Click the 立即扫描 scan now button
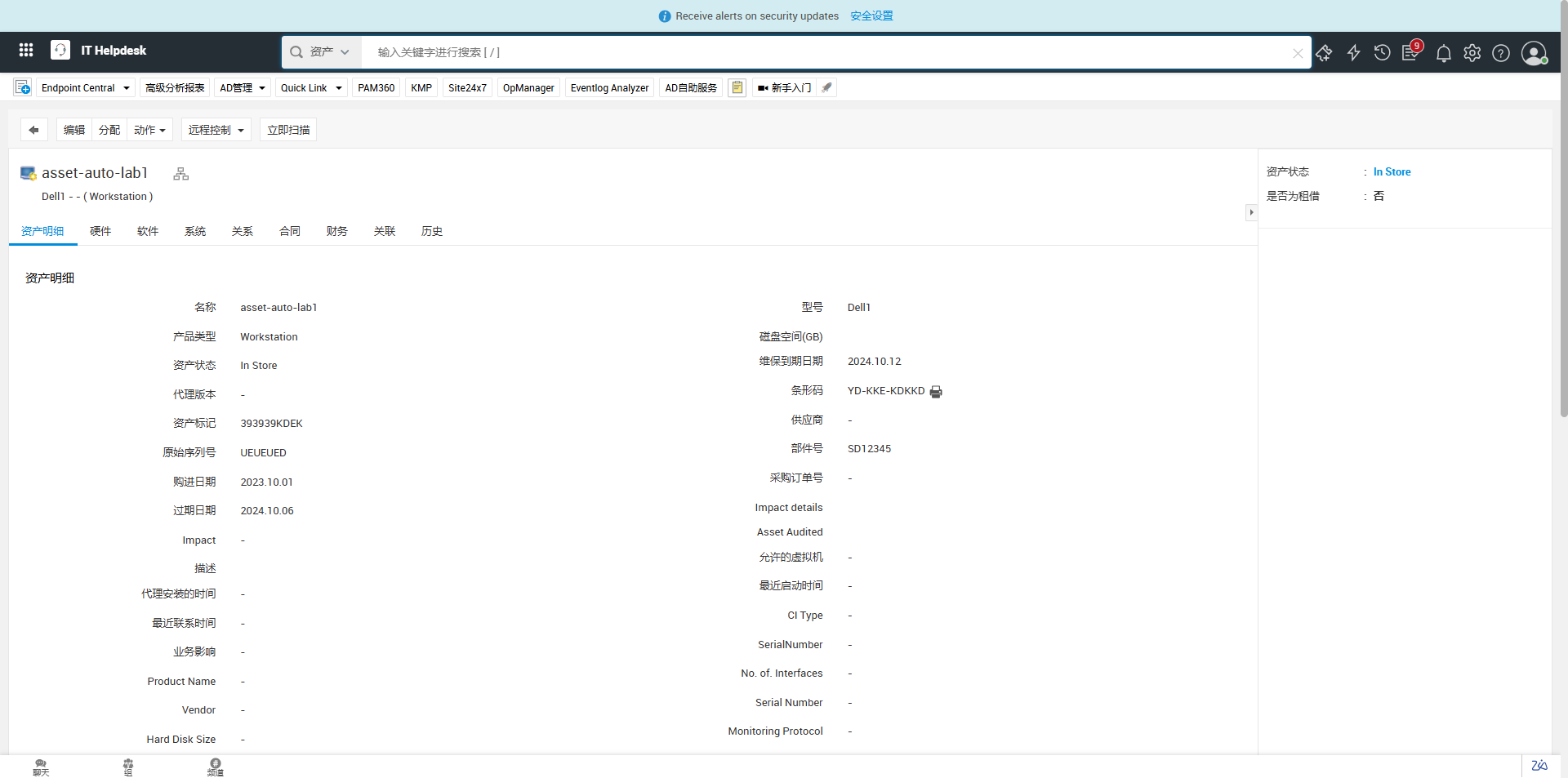Image resolution: width=1568 pixels, height=778 pixels. (288, 130)
